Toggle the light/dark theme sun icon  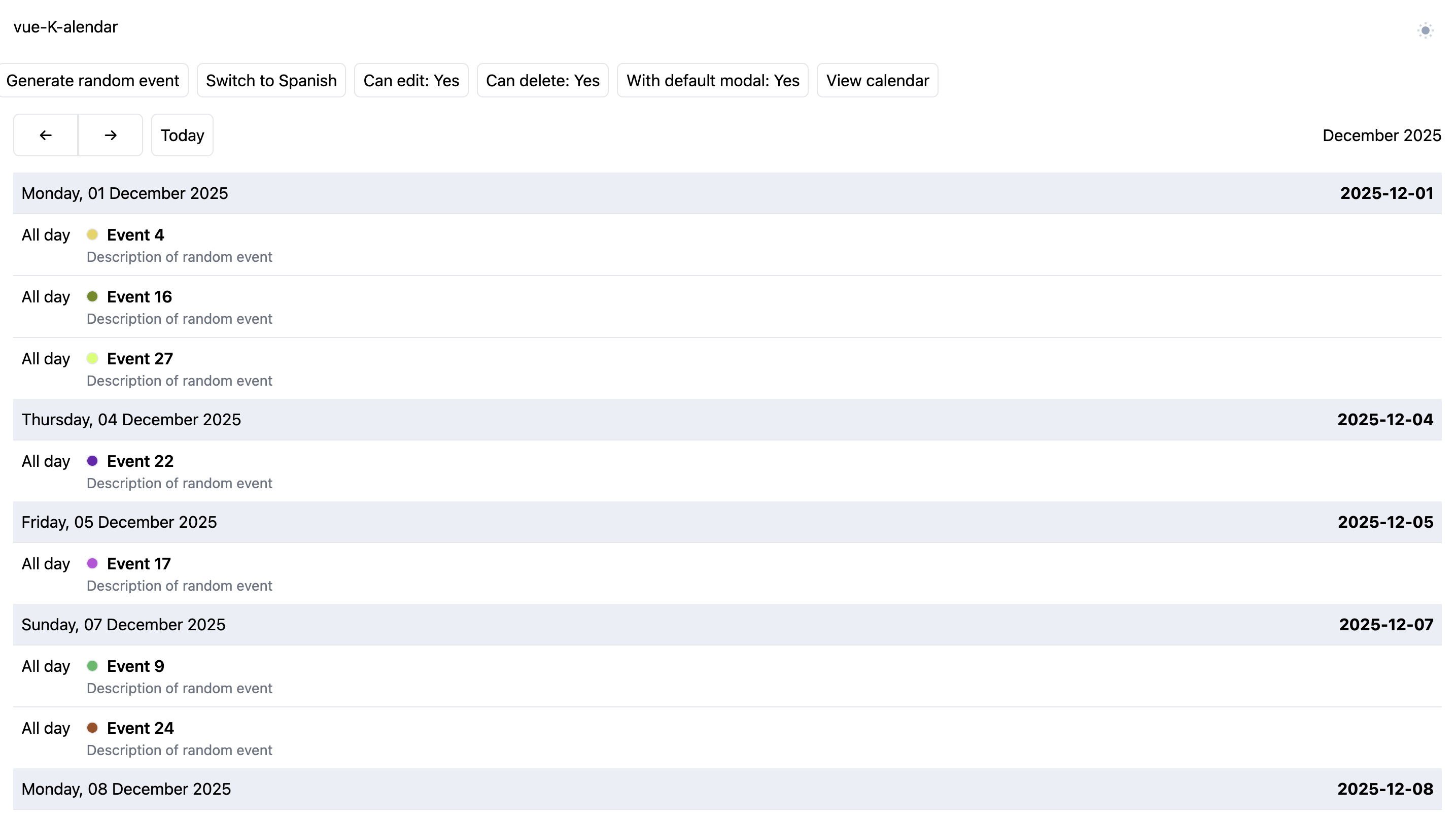point(1425,30)
